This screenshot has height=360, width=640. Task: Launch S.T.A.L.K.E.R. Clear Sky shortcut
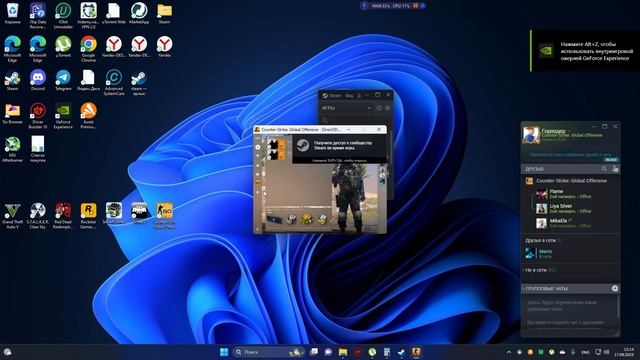38,216
